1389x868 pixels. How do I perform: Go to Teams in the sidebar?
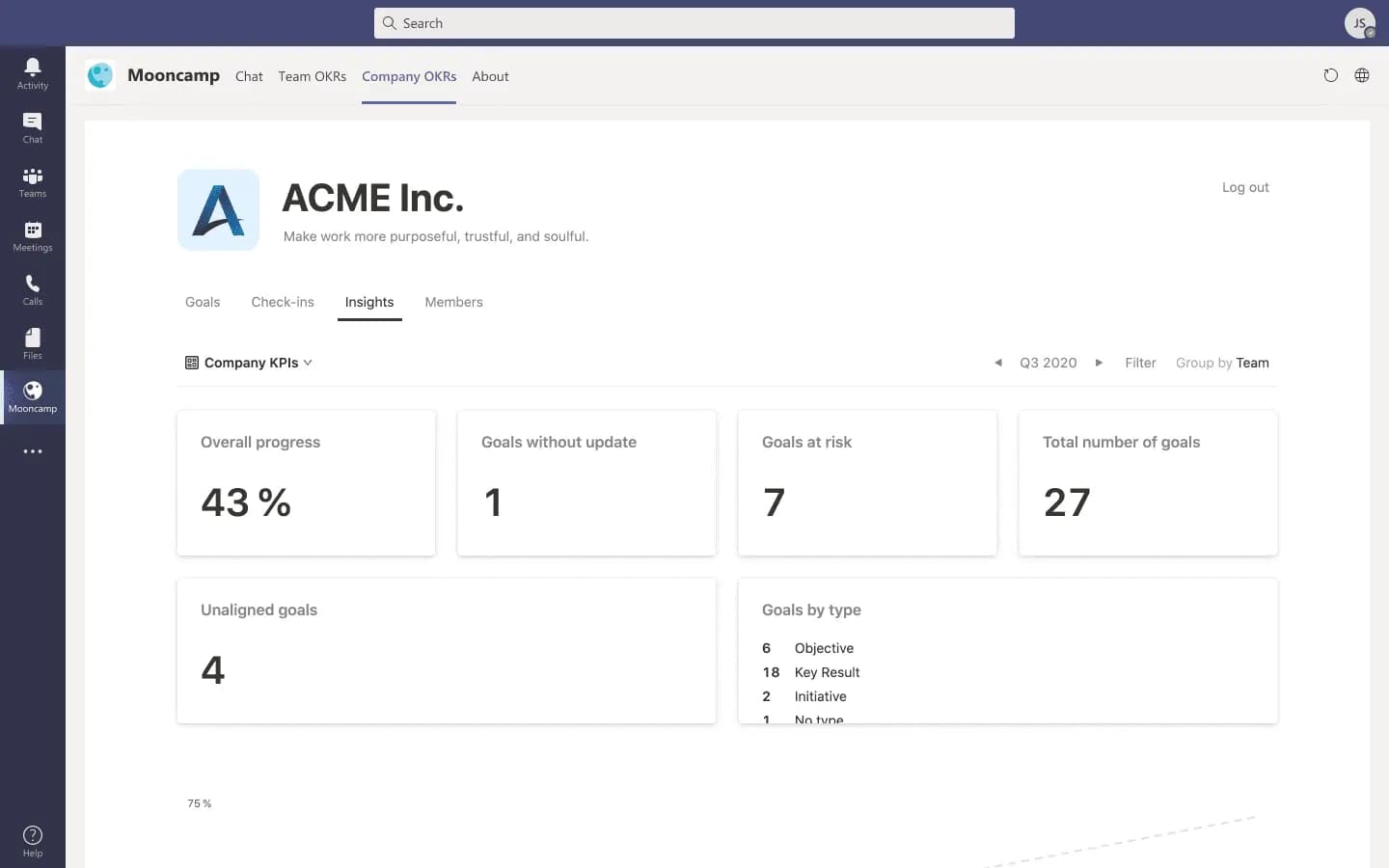pos(33,181)
